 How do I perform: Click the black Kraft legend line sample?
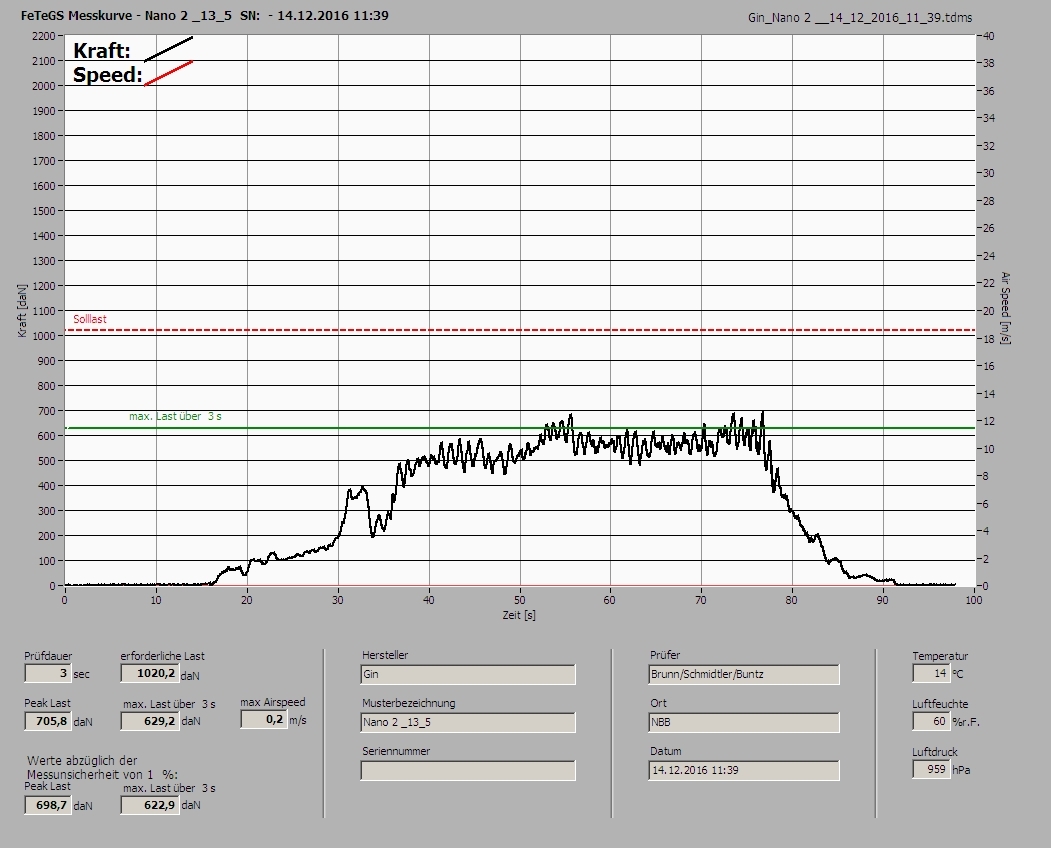[x=168, y=49]
